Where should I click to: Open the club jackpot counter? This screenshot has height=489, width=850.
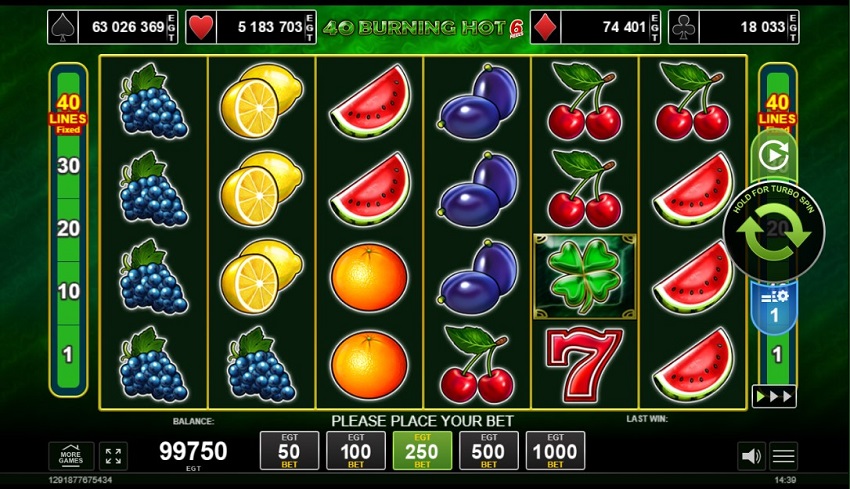click(733, 27)
